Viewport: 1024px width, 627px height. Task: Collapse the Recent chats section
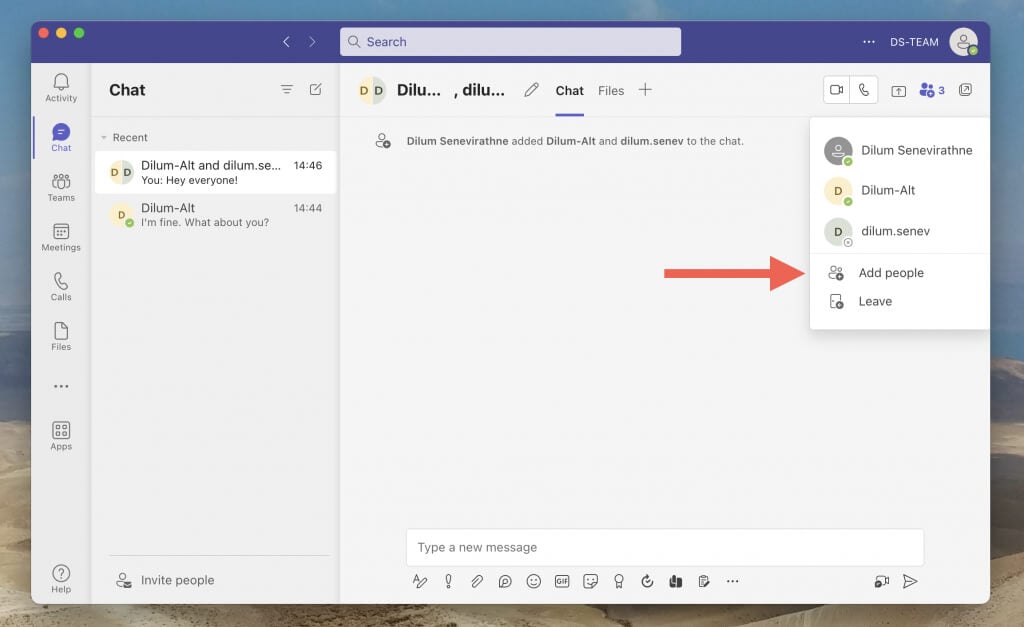point(103,138)
